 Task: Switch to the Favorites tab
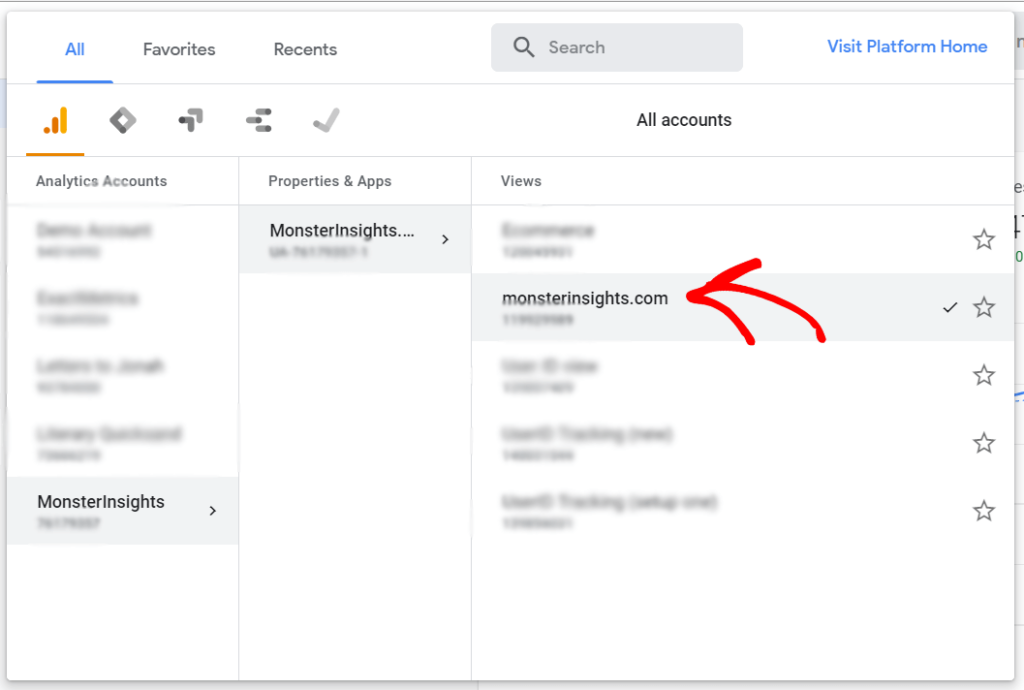click(x=178, y=48)
